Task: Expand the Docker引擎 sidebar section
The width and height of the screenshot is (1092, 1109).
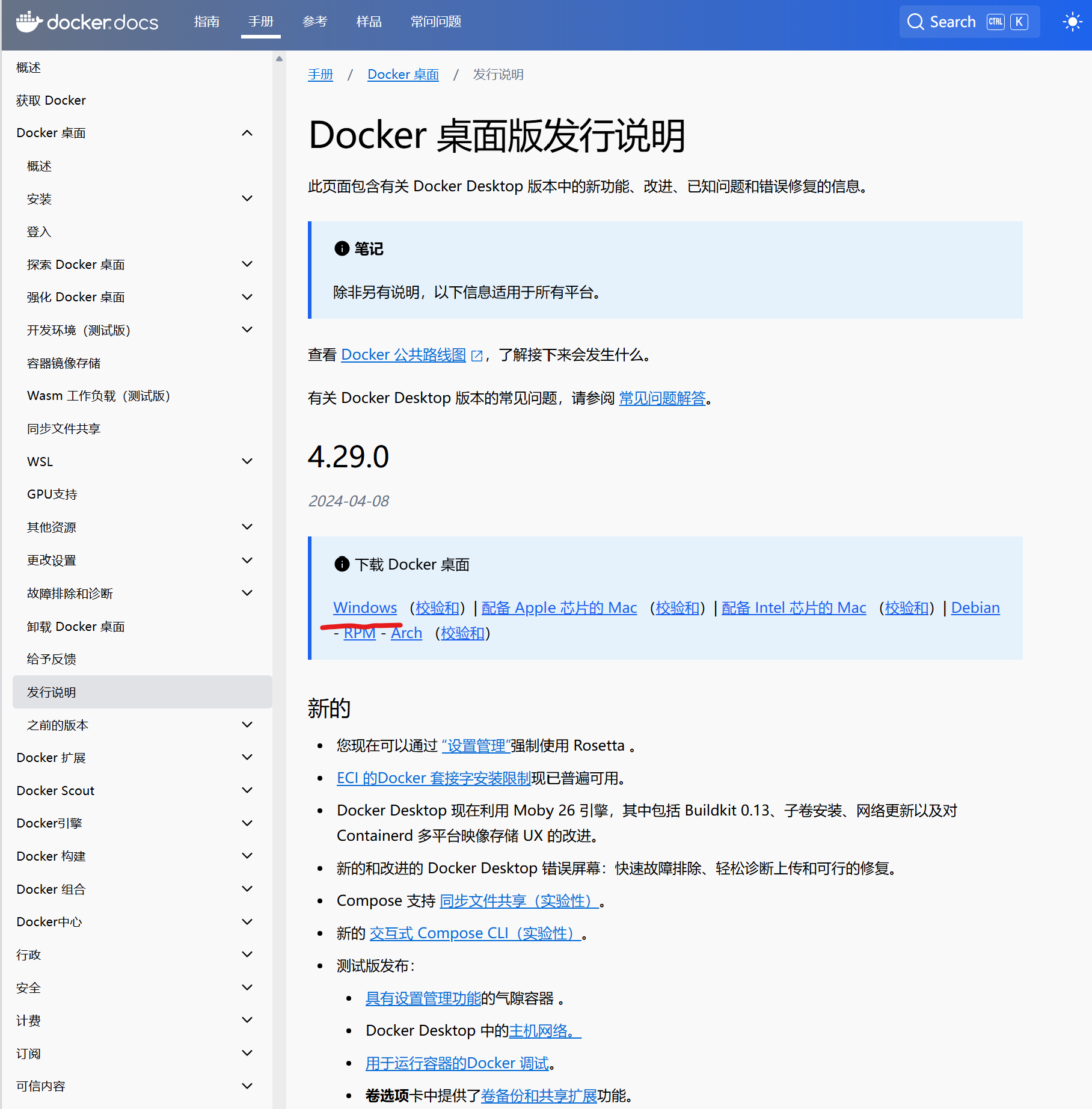Action: pyautogui.click(x=247, y=823)
